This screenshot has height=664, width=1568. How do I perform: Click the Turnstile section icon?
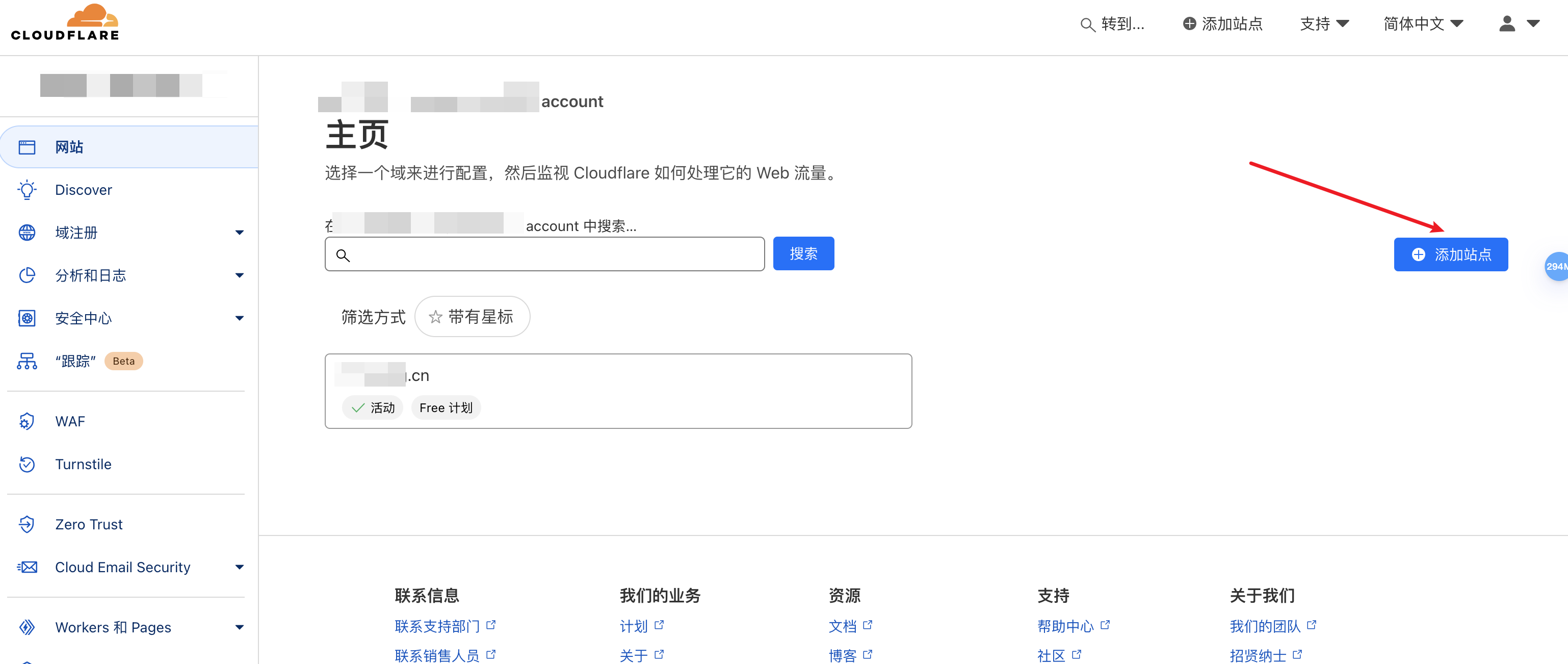pyautogui.click(x=26, y=463)
